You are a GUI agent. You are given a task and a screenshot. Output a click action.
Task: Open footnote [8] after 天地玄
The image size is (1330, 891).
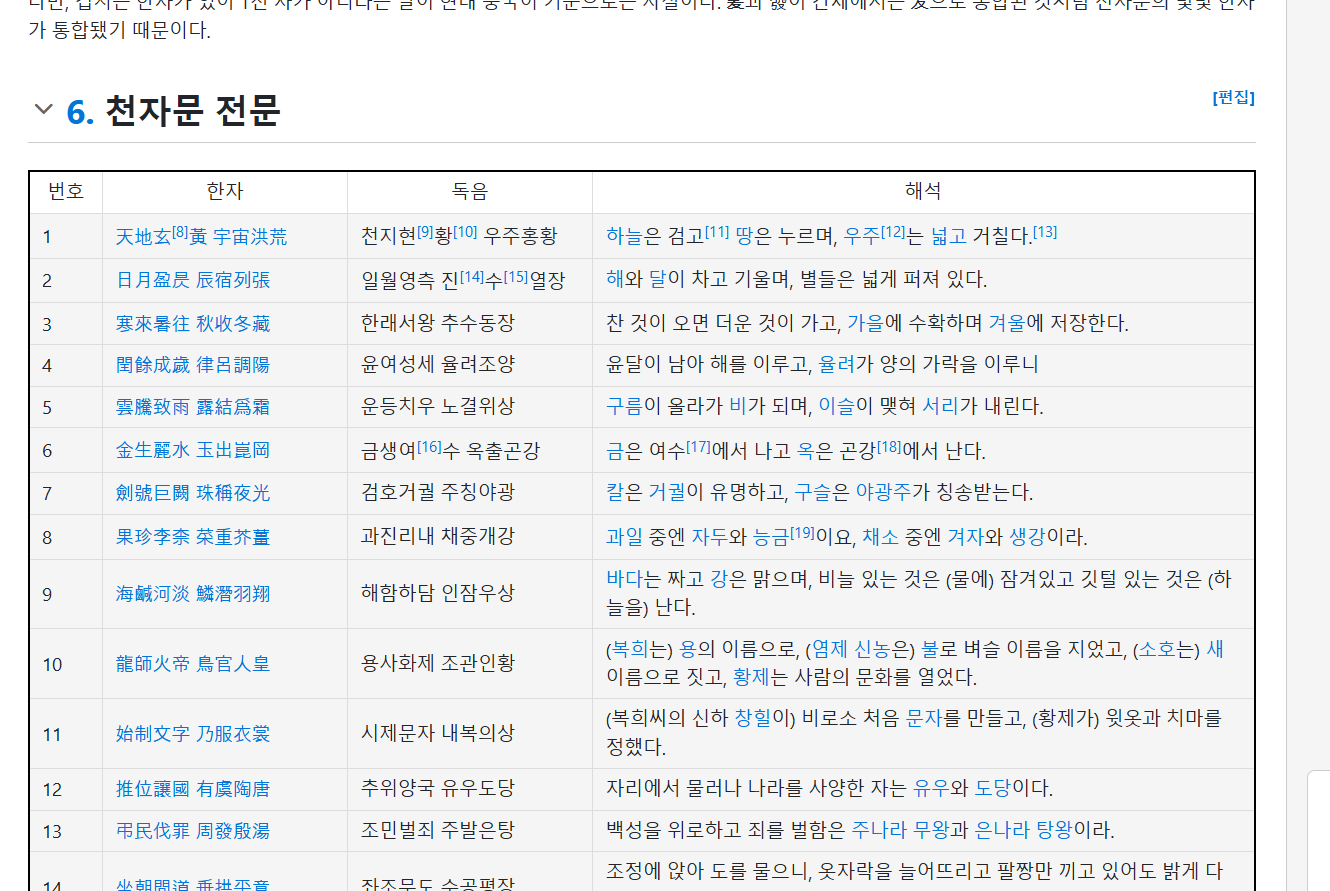click(180, 231)
